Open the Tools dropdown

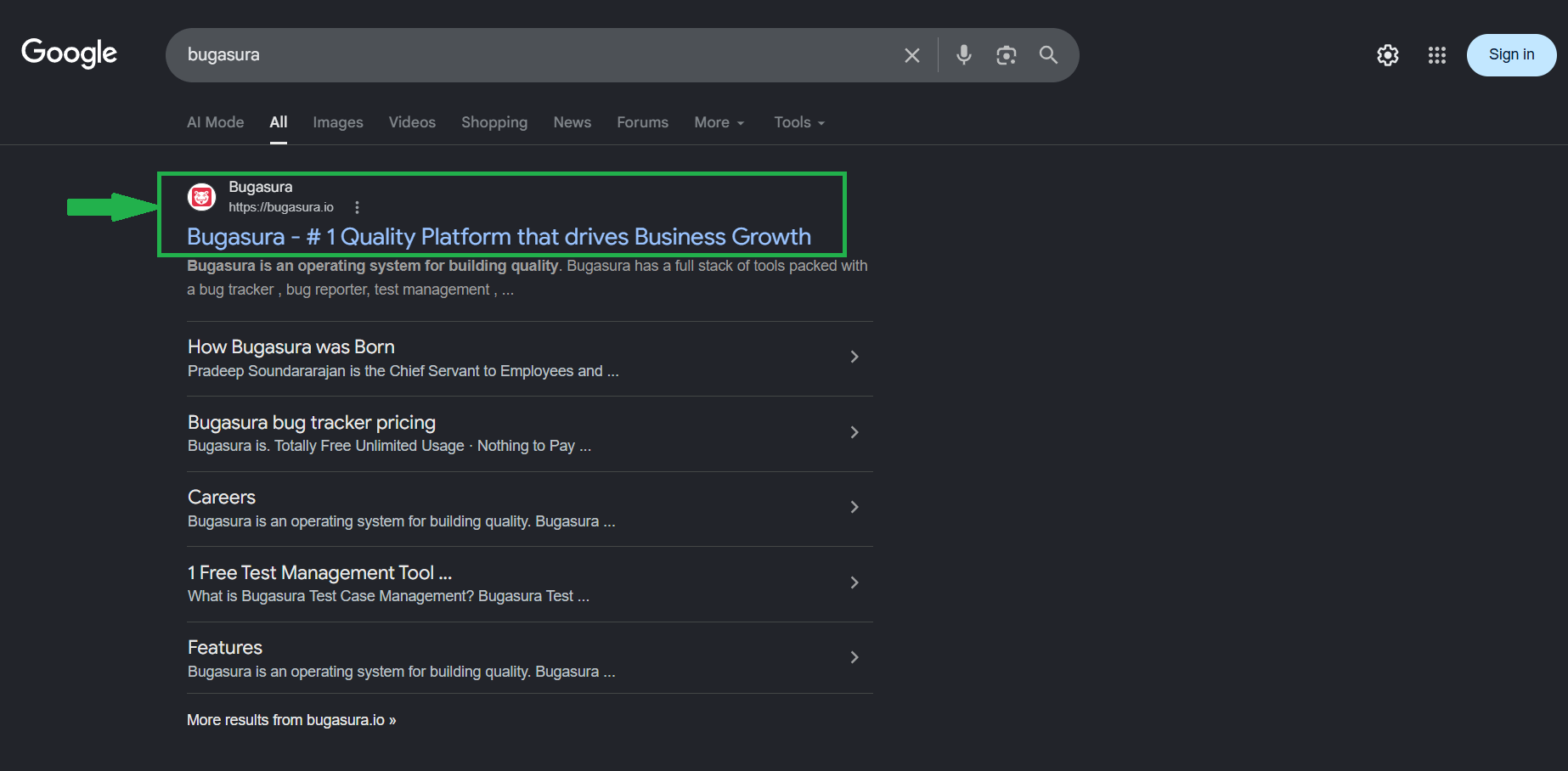799,122
